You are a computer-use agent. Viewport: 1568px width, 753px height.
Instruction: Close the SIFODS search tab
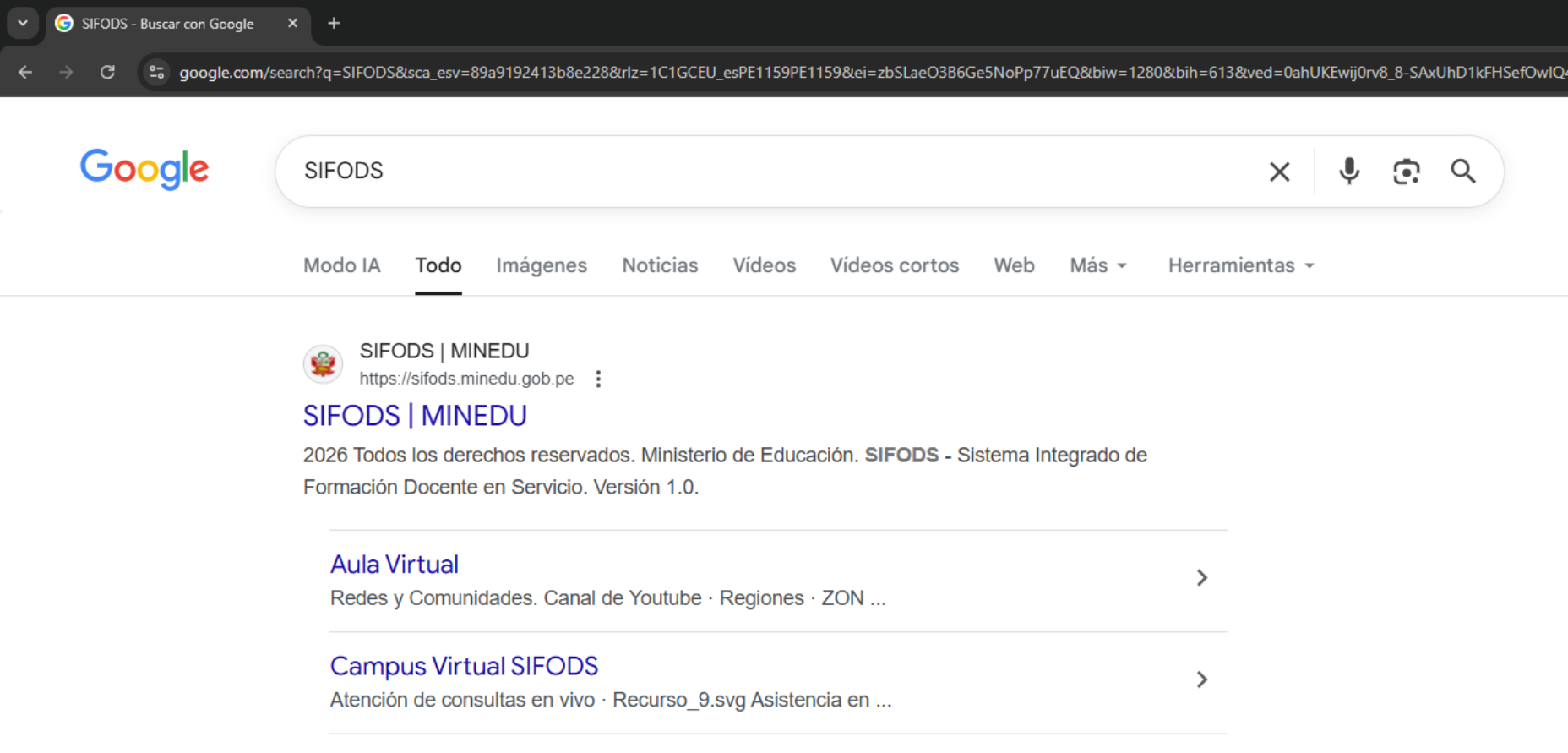point(292,24)
